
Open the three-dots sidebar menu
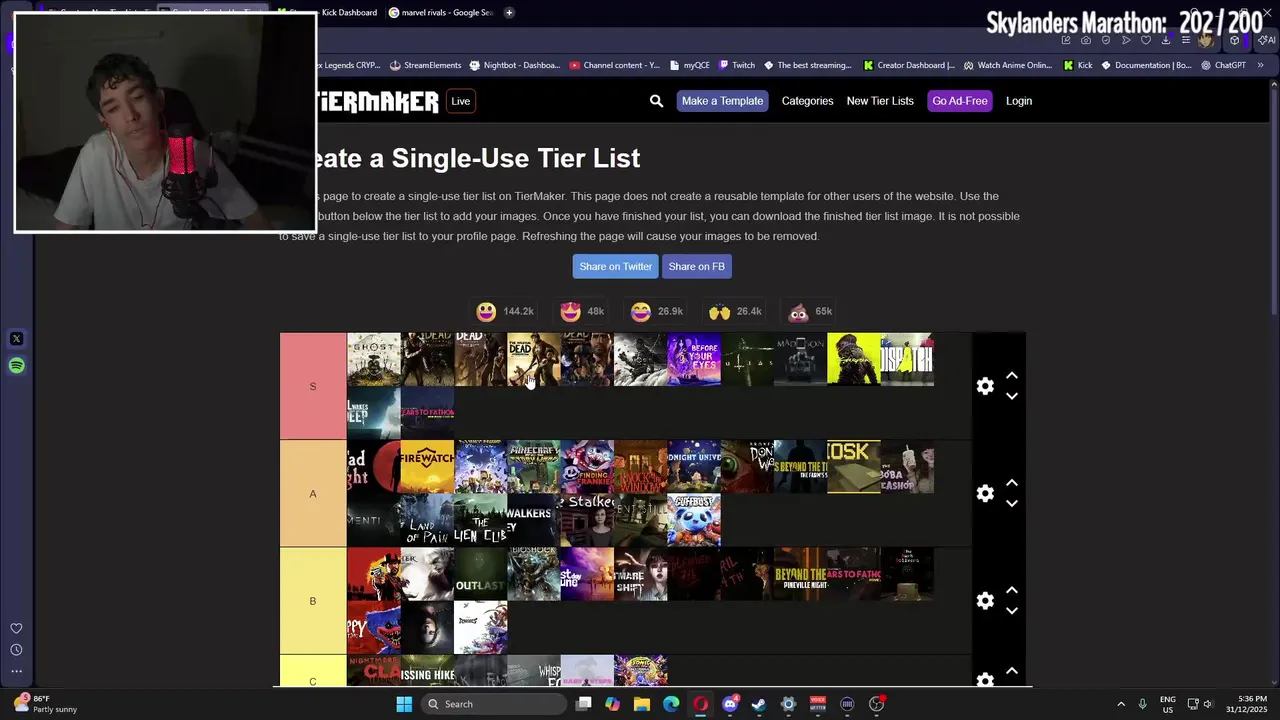click(x=16, y=671)
